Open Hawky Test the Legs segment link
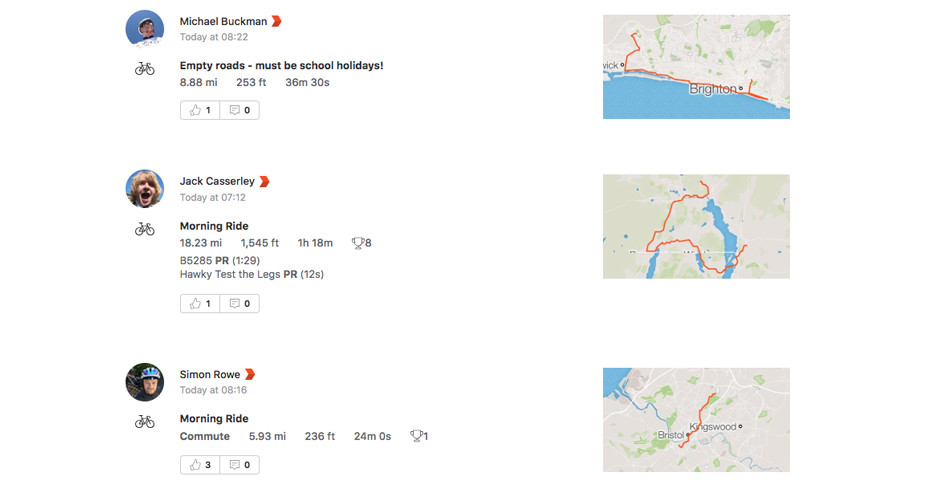 click(252, 274)
